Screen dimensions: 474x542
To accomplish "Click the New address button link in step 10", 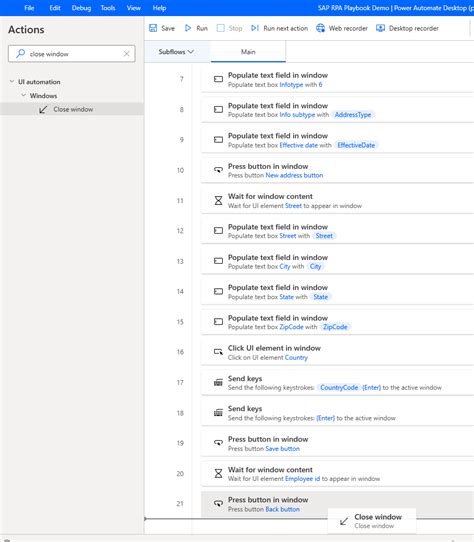I will [x=294, y=175].
